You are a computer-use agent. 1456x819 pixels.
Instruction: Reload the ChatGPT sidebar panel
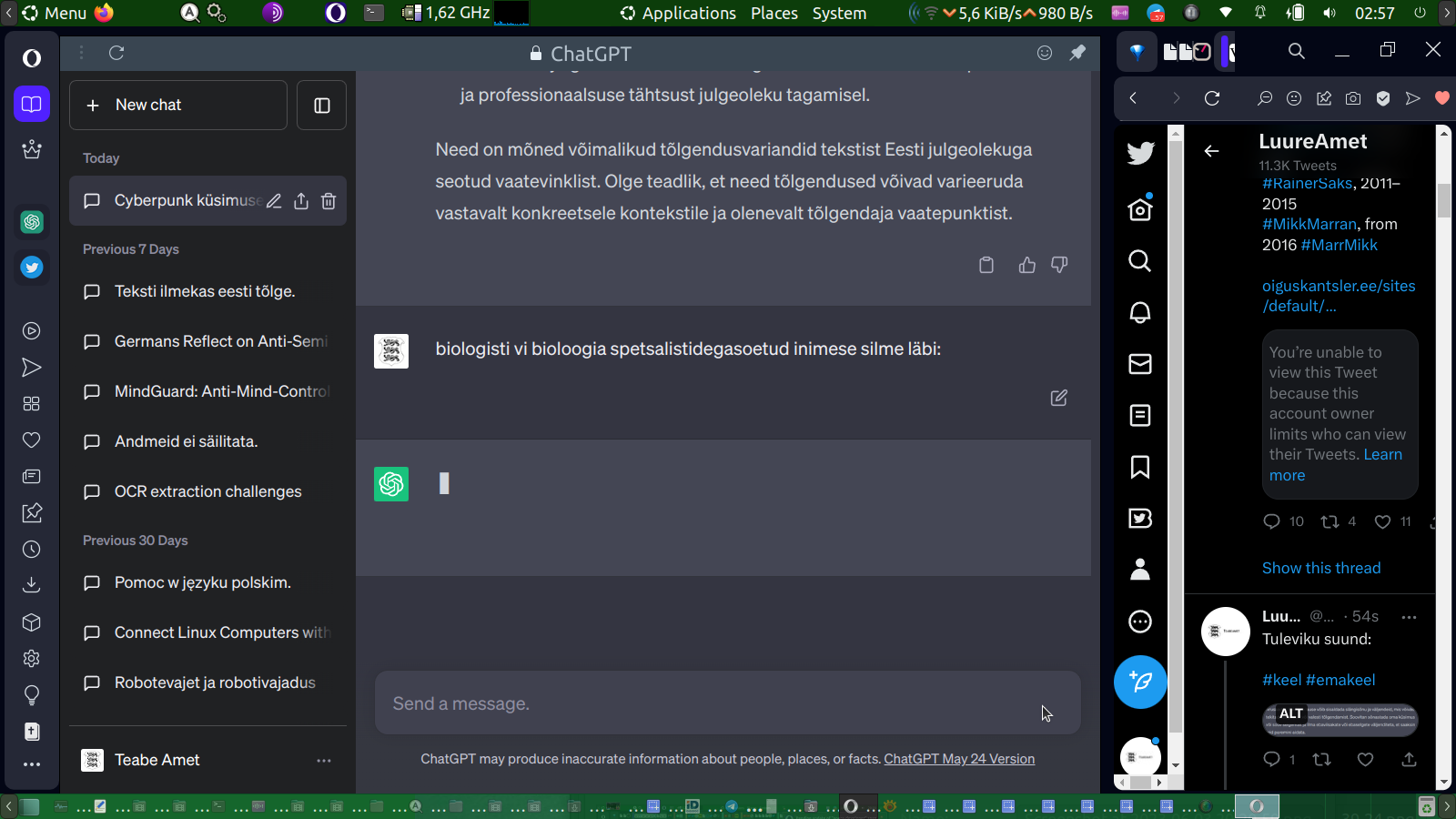point(116,53)
